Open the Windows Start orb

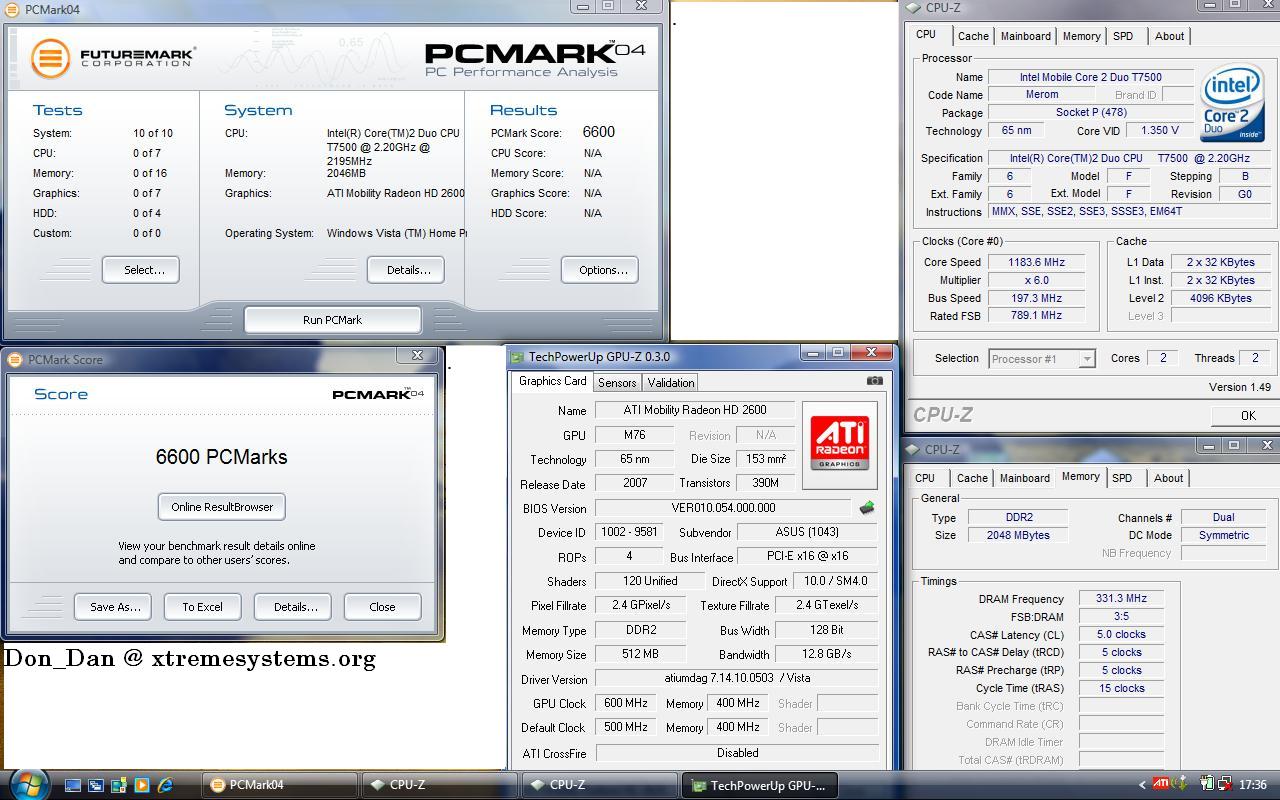coord(27,785)
